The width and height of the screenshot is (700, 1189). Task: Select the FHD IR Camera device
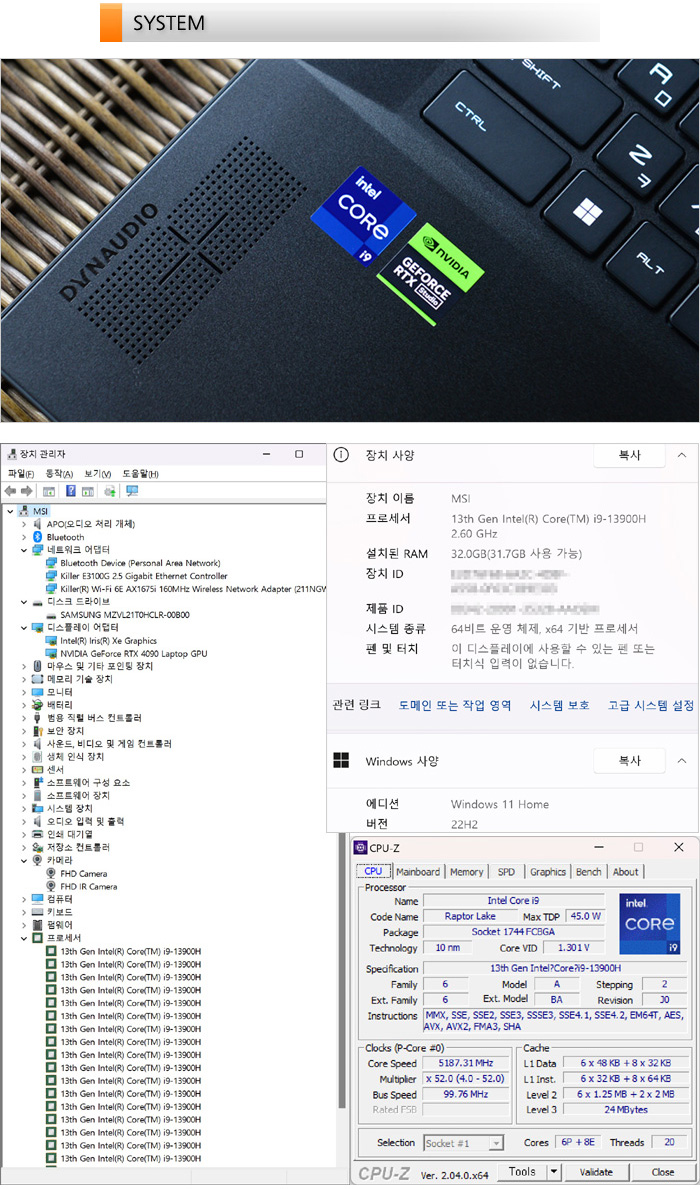pyautogui.click(x=81, y=886)
